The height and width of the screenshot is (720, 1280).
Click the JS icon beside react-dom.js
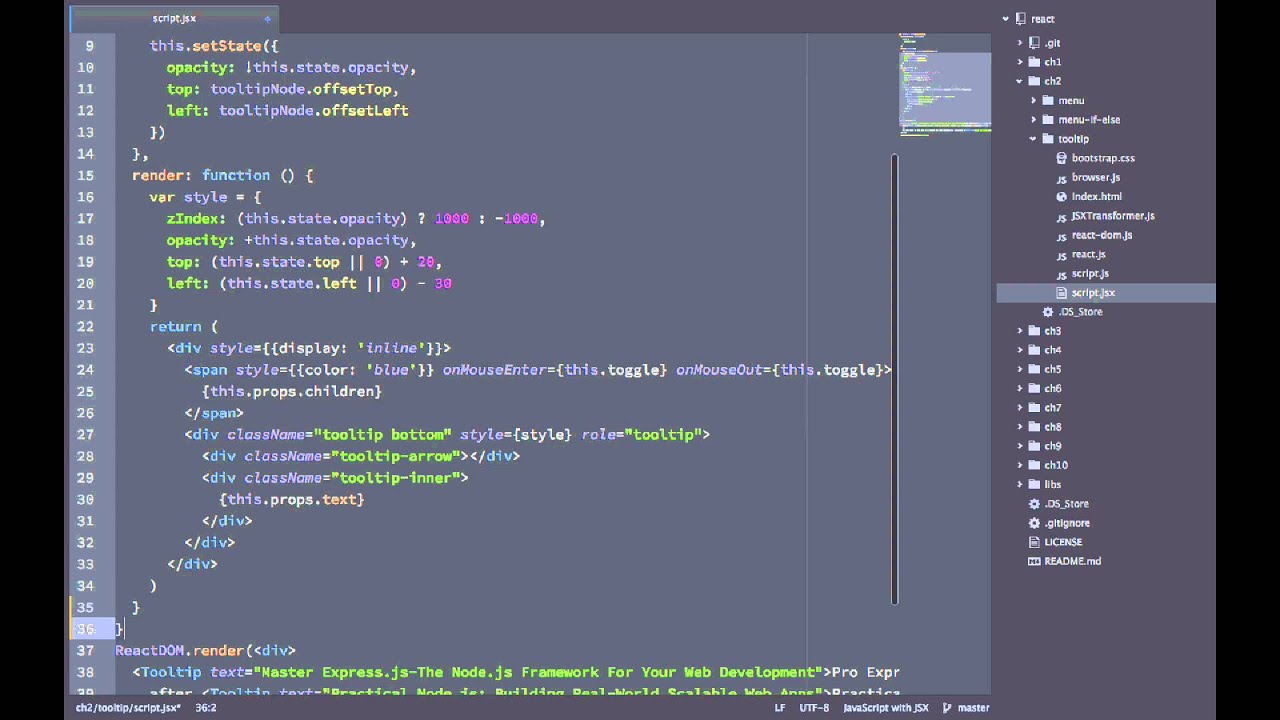point(1062,235)
